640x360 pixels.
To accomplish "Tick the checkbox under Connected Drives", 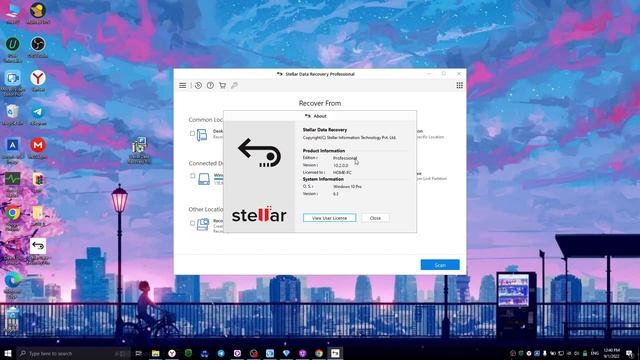I will point(192,176).
